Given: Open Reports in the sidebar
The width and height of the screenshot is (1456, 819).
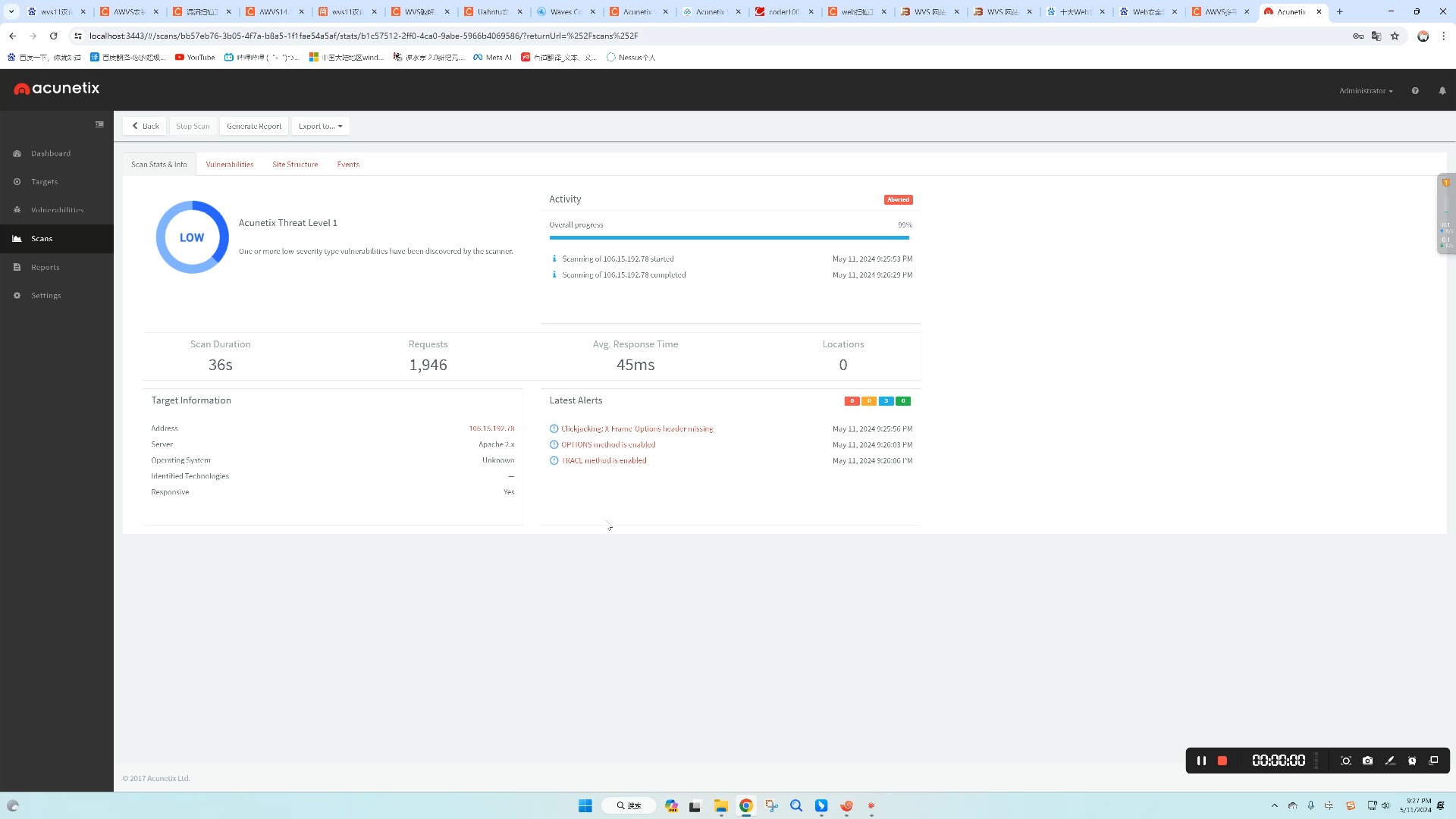Looking at the screenshot, I should point(45,267).
